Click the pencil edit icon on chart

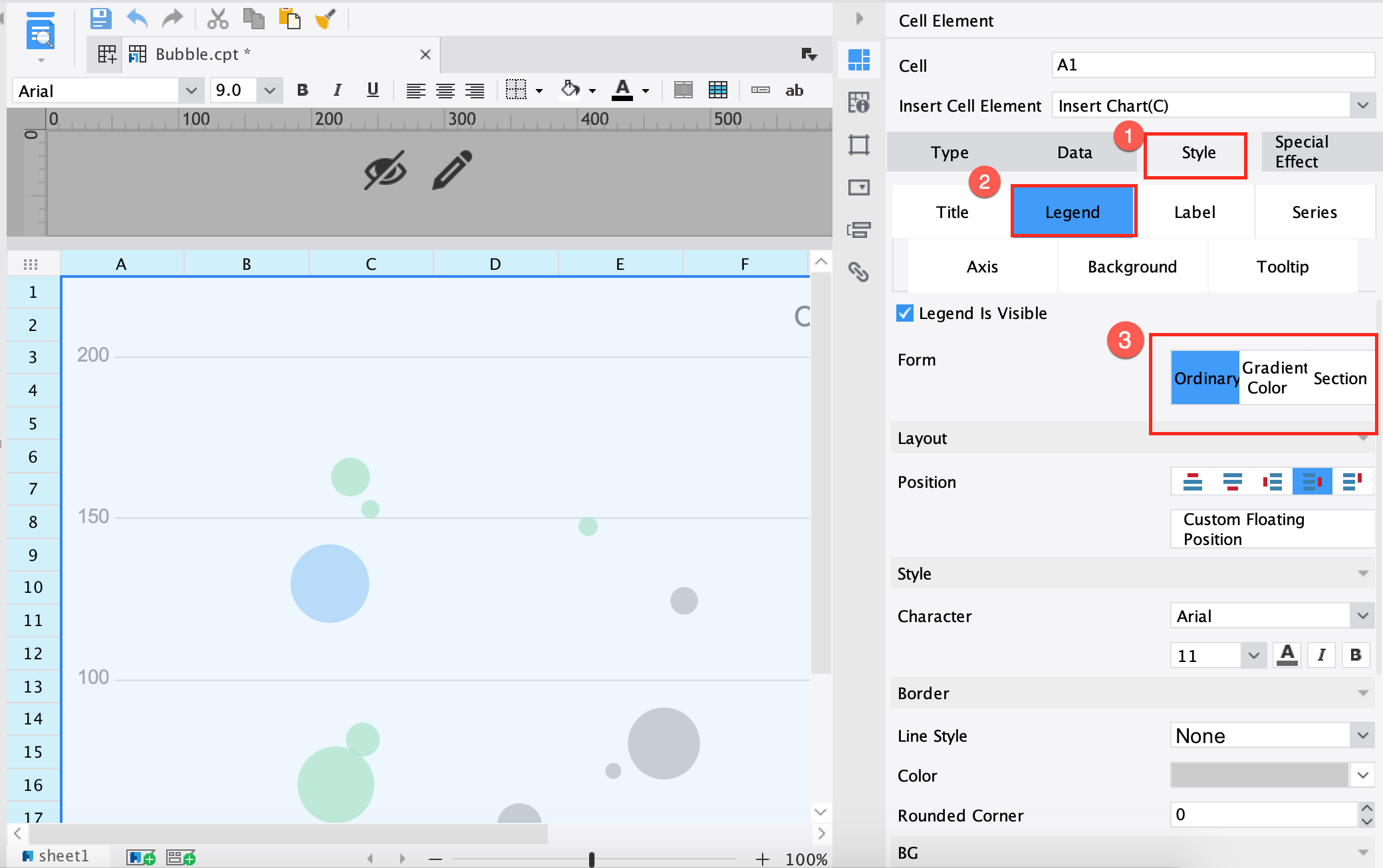point(452,170)
